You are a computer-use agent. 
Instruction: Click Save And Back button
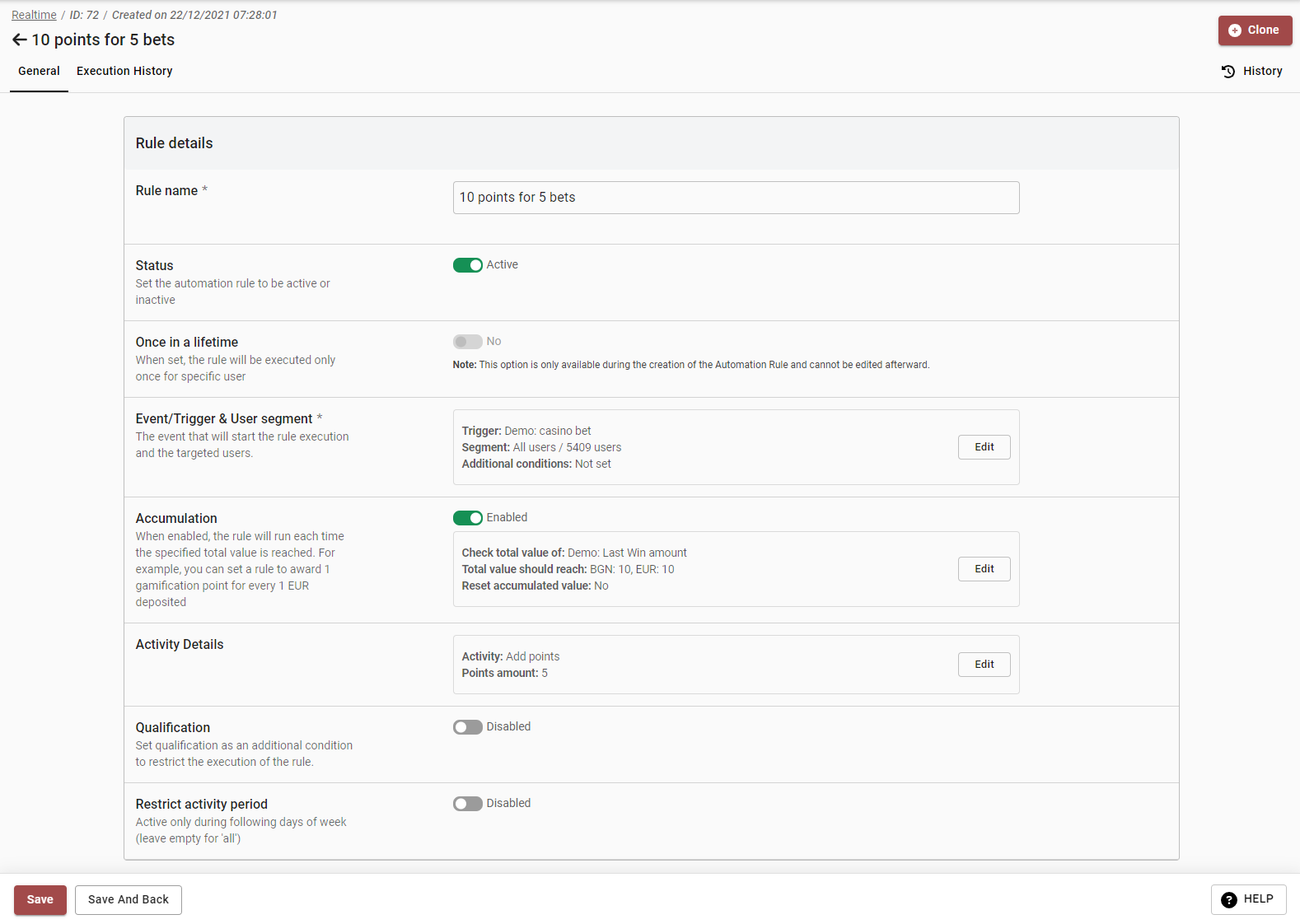(129, 900)
